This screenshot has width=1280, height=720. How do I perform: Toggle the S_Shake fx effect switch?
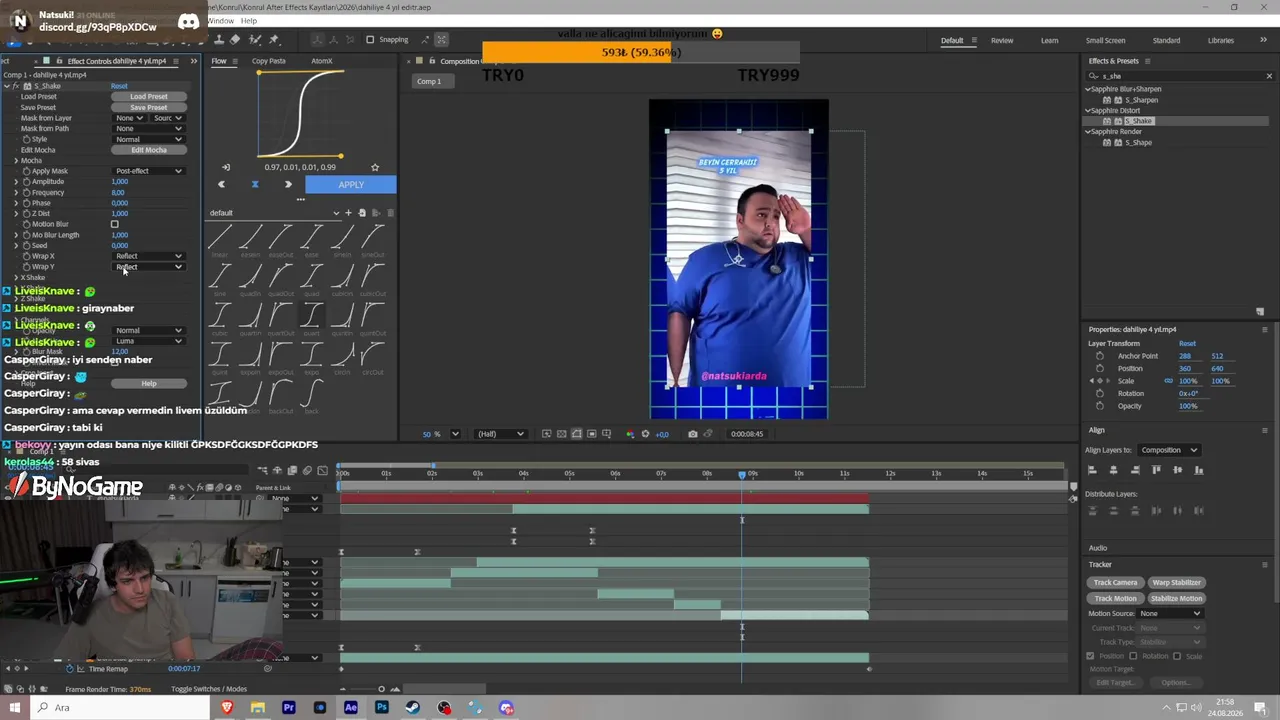[16, 86]
